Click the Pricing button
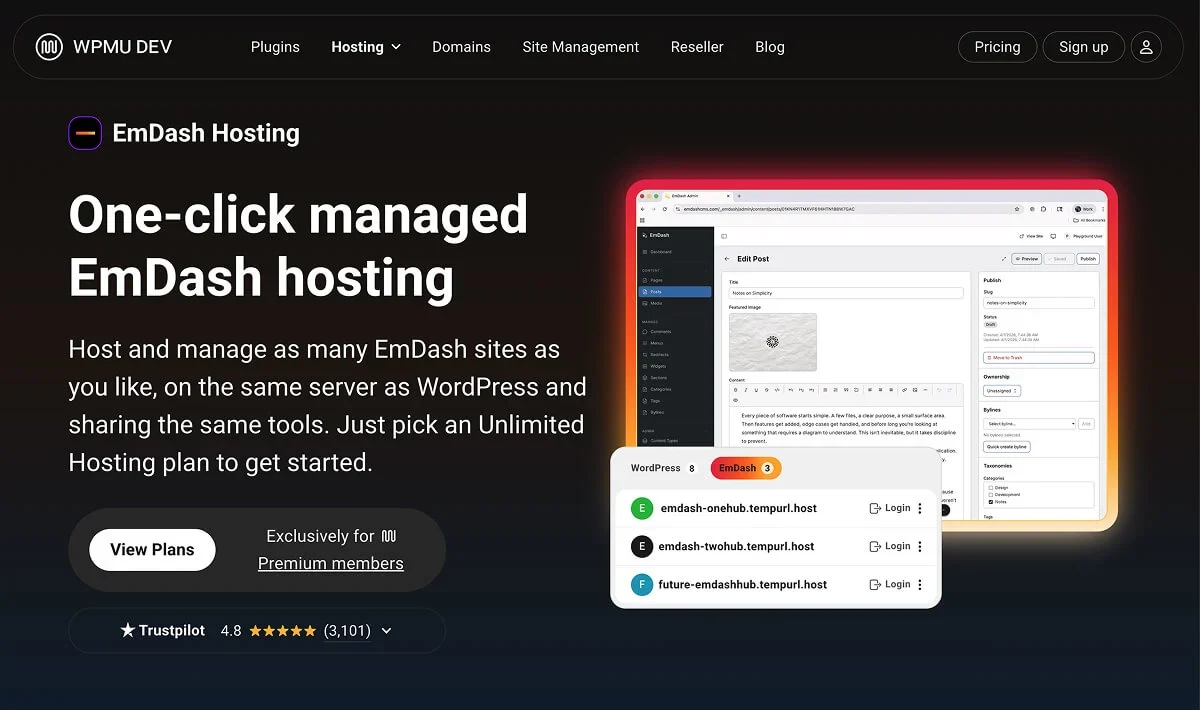Screen dimensions: 1200x710 pos(997,47)
